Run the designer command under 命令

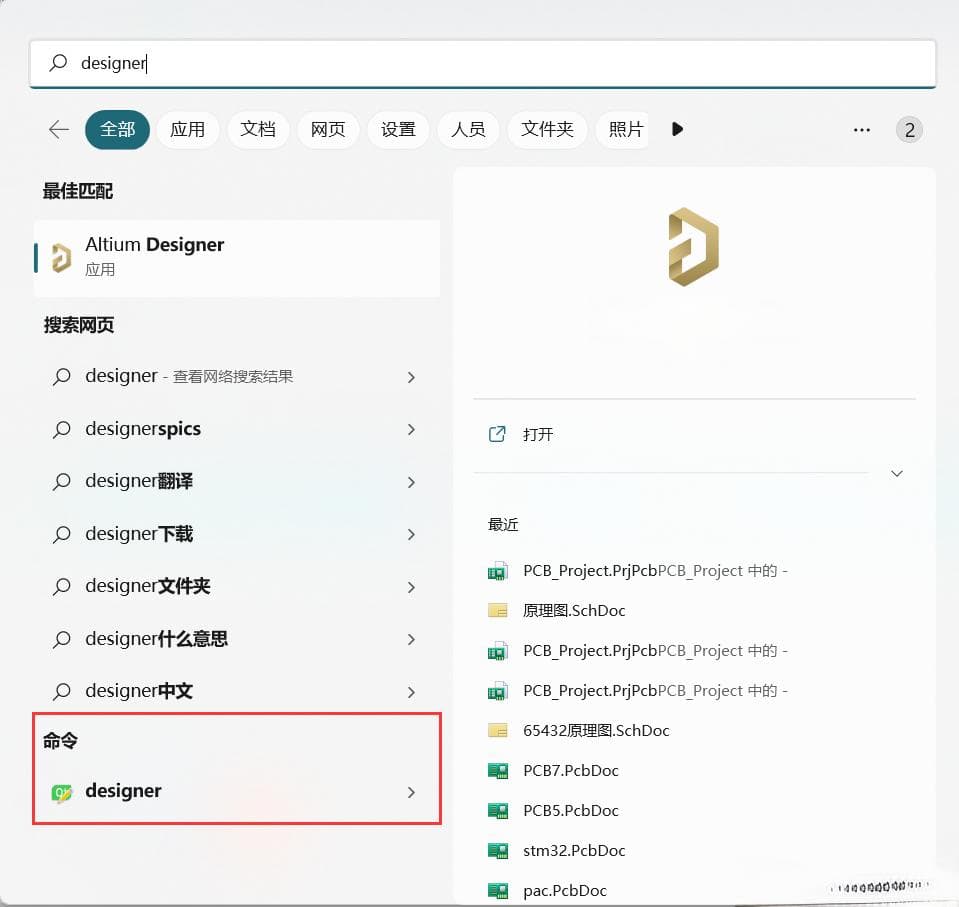click(x=237, y=791)
